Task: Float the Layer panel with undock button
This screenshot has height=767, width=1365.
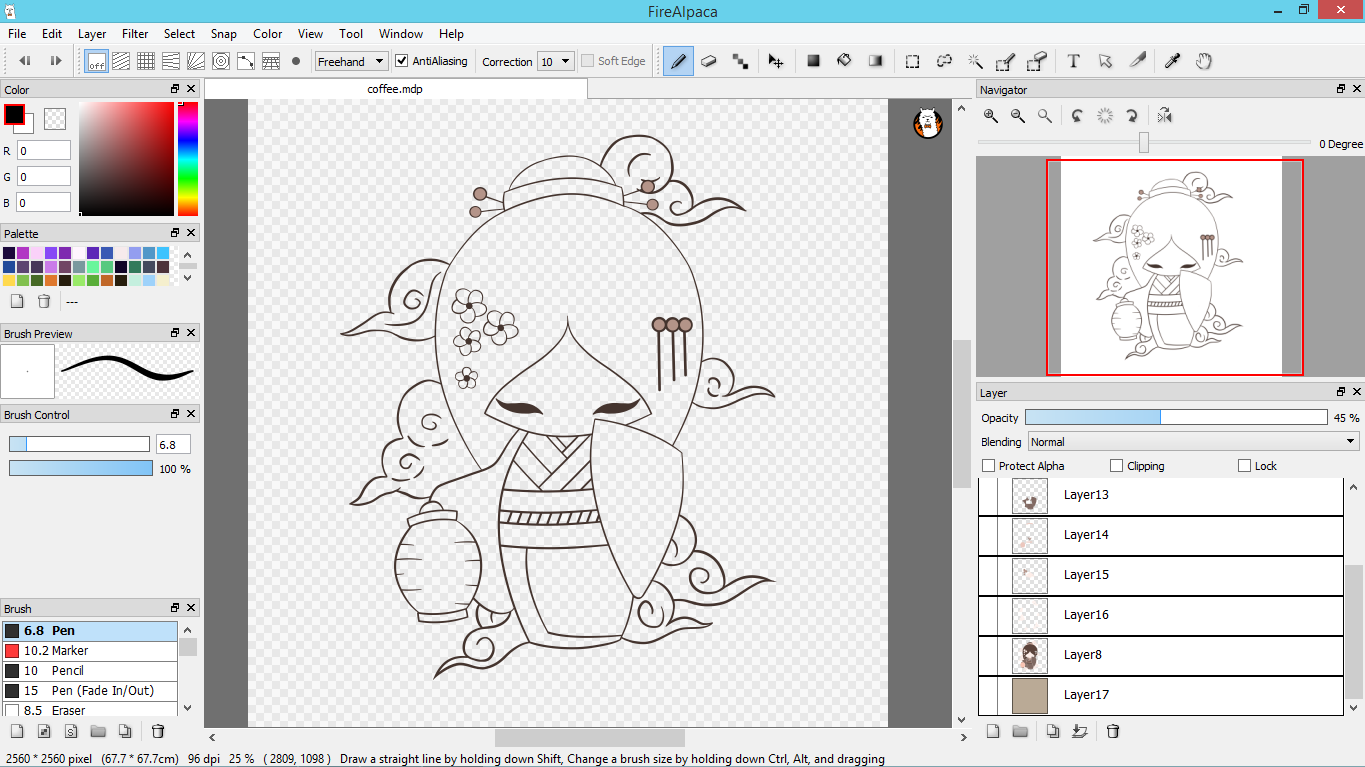Action: pos(1341,392)
